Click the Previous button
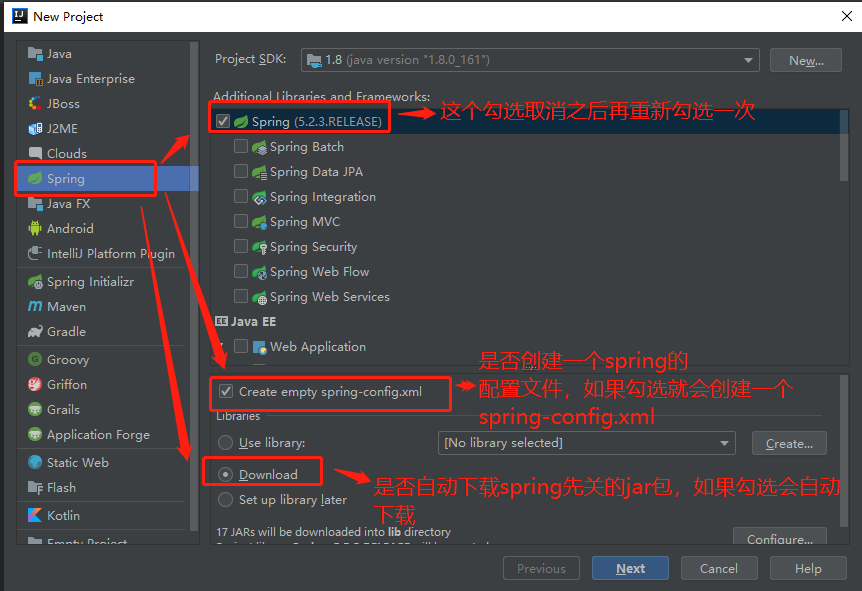Image resolution: width=862 pixels, height=591 pixels. pyautogui.click(x=541, y=568)
